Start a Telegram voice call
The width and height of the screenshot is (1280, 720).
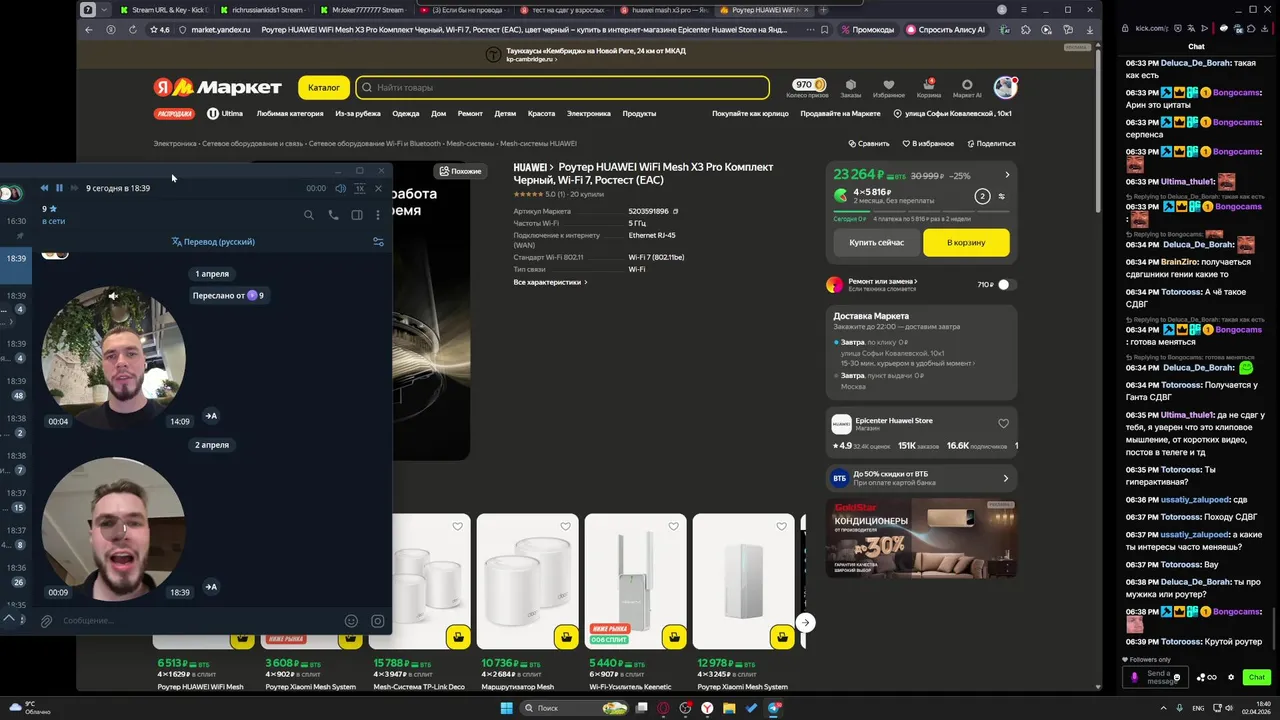(x=333, y=215)
